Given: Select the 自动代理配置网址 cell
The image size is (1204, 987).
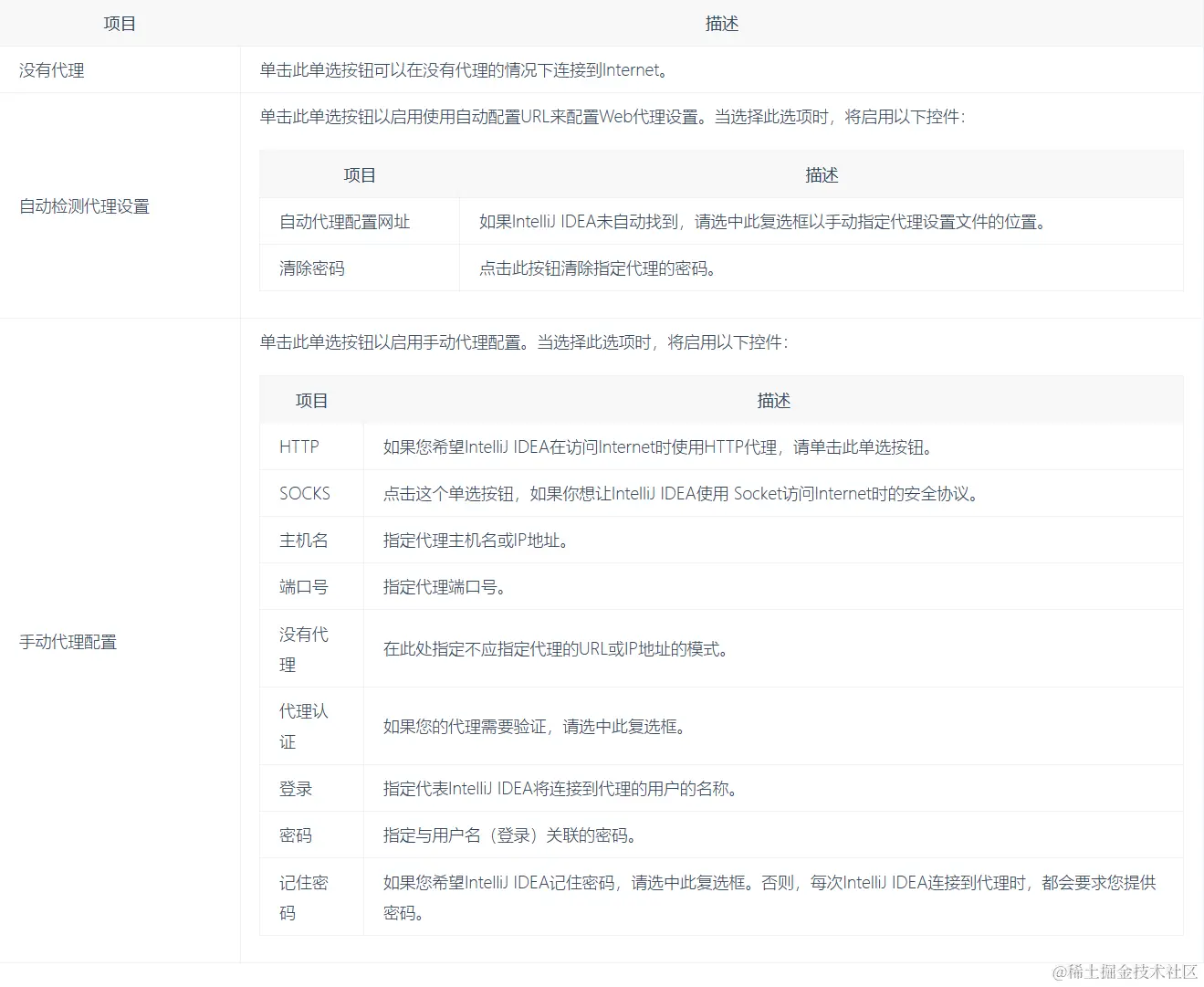Looking at the screenshot, I should click(x=345, y=222).
